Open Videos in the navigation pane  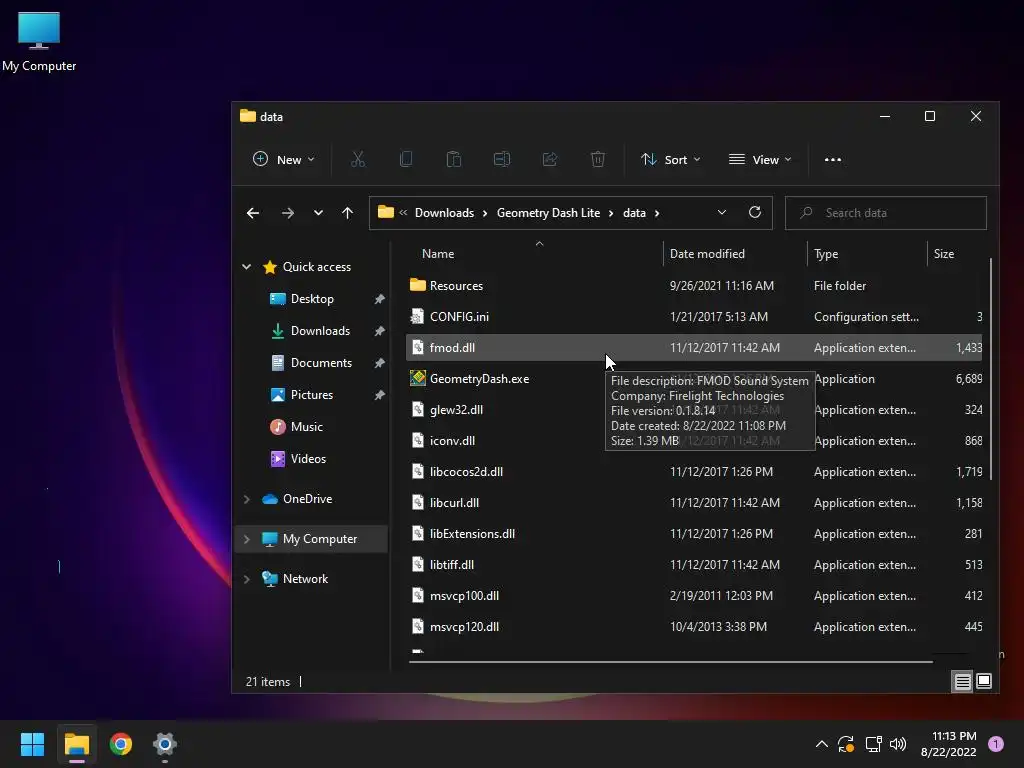(308, 458)
